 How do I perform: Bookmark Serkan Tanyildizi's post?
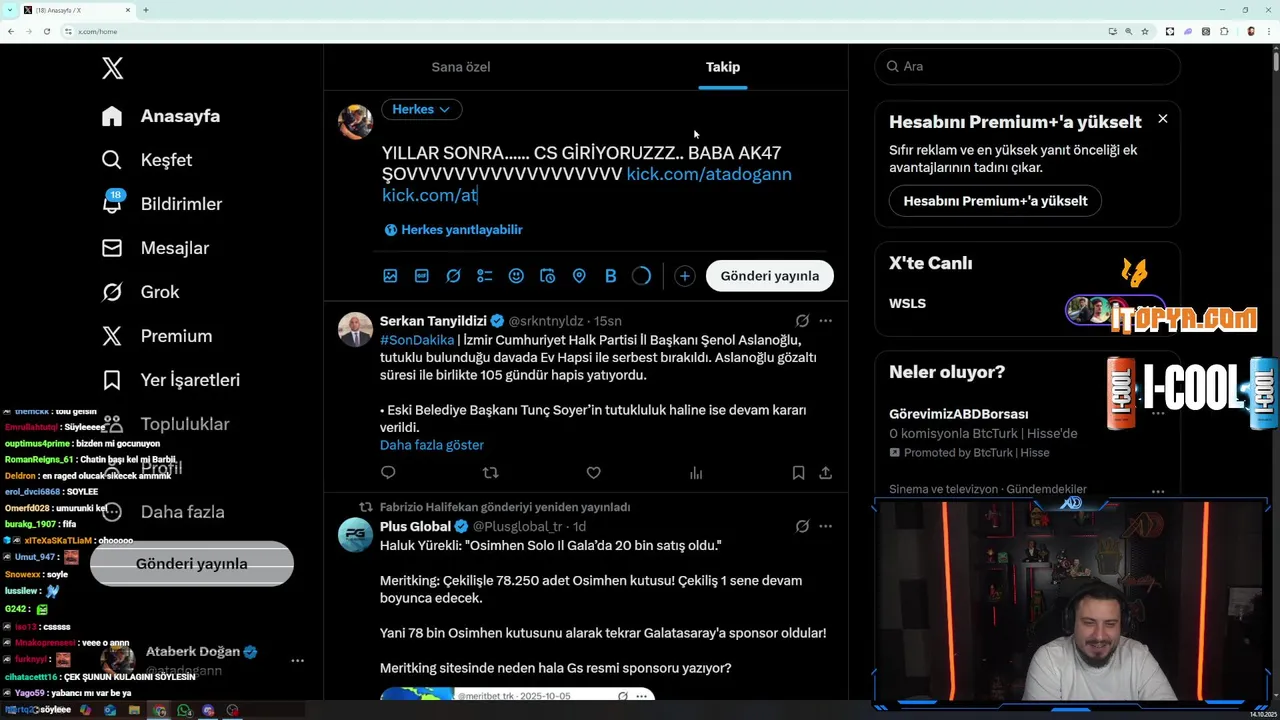click(798, 473)
